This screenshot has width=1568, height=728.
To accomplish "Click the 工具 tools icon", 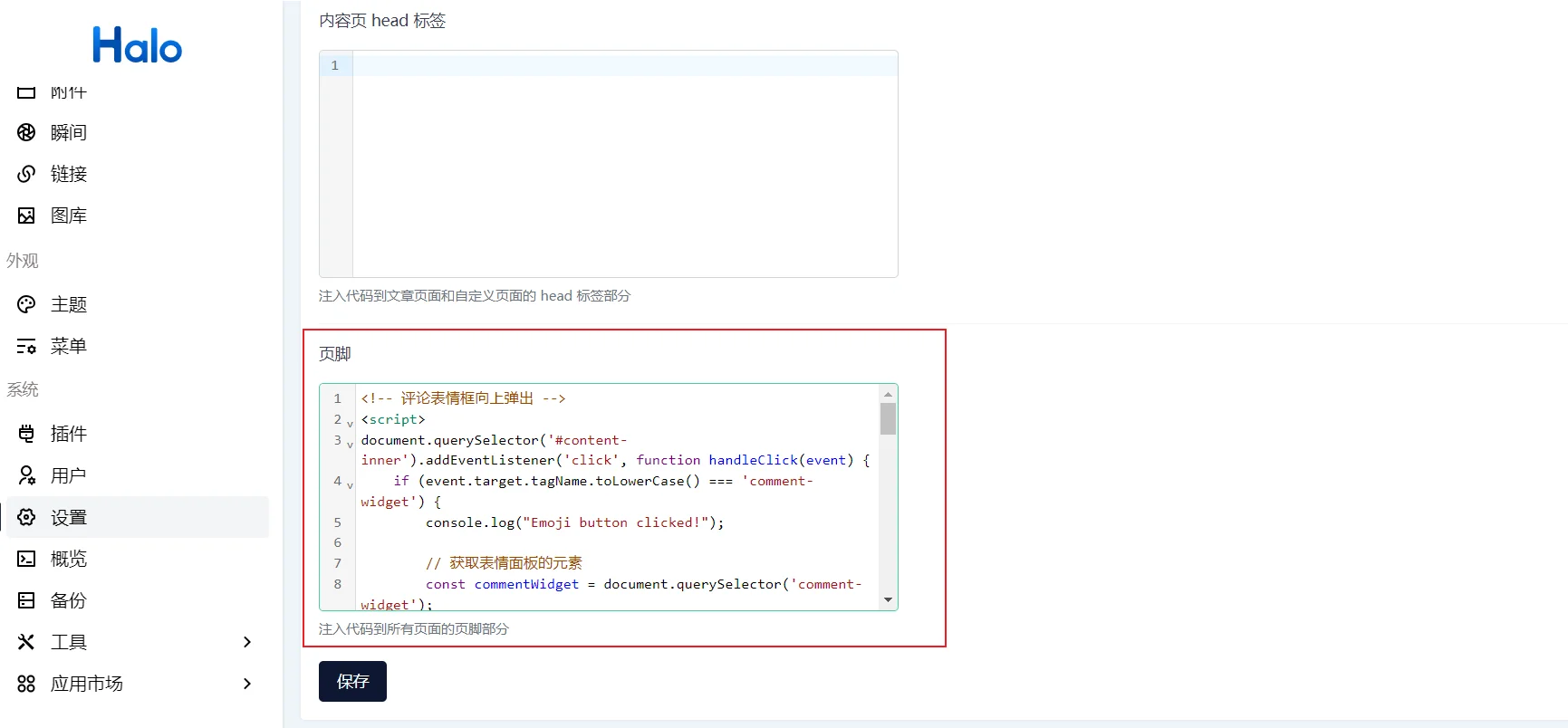I will pyautogui.click(x=26, y=642).
